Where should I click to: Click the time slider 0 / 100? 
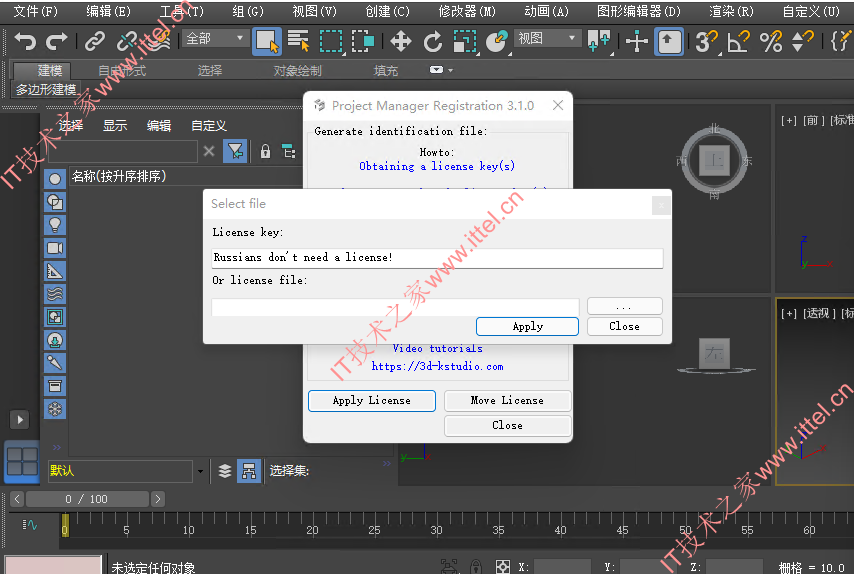[87, 499]
